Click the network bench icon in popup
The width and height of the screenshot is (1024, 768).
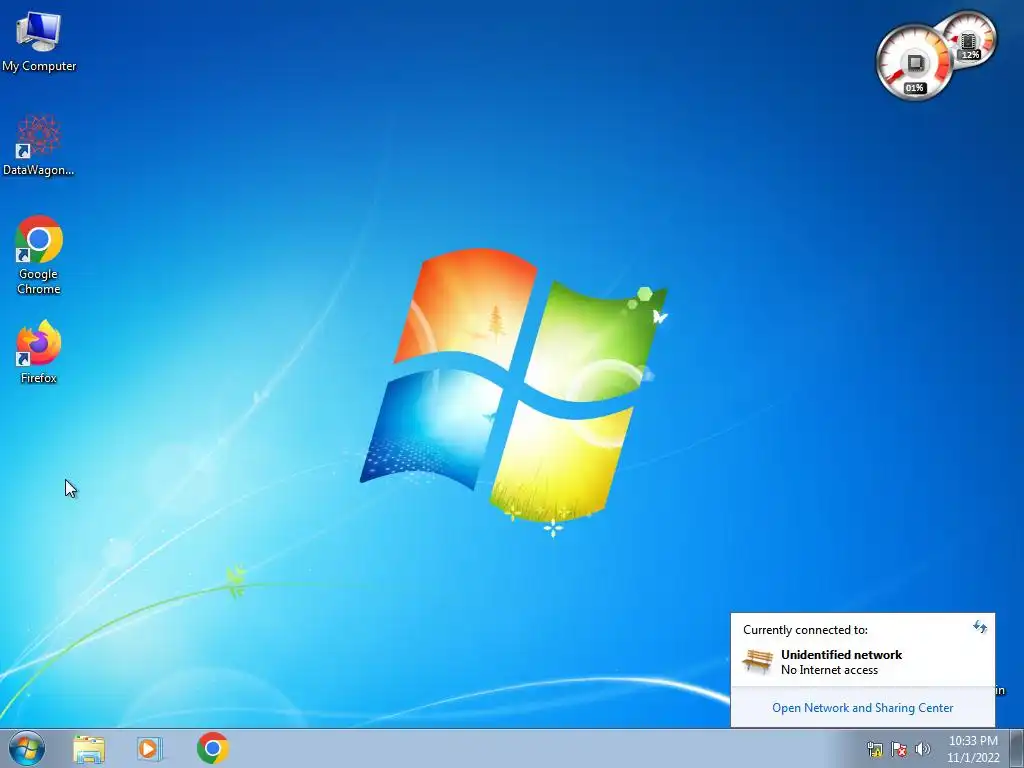click(x=758, y=661)
